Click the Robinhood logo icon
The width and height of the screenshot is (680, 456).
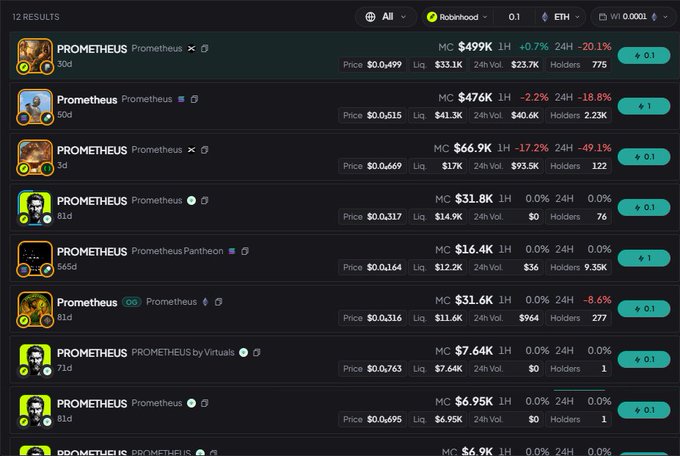pyautogui.click(x=432, y=17)
